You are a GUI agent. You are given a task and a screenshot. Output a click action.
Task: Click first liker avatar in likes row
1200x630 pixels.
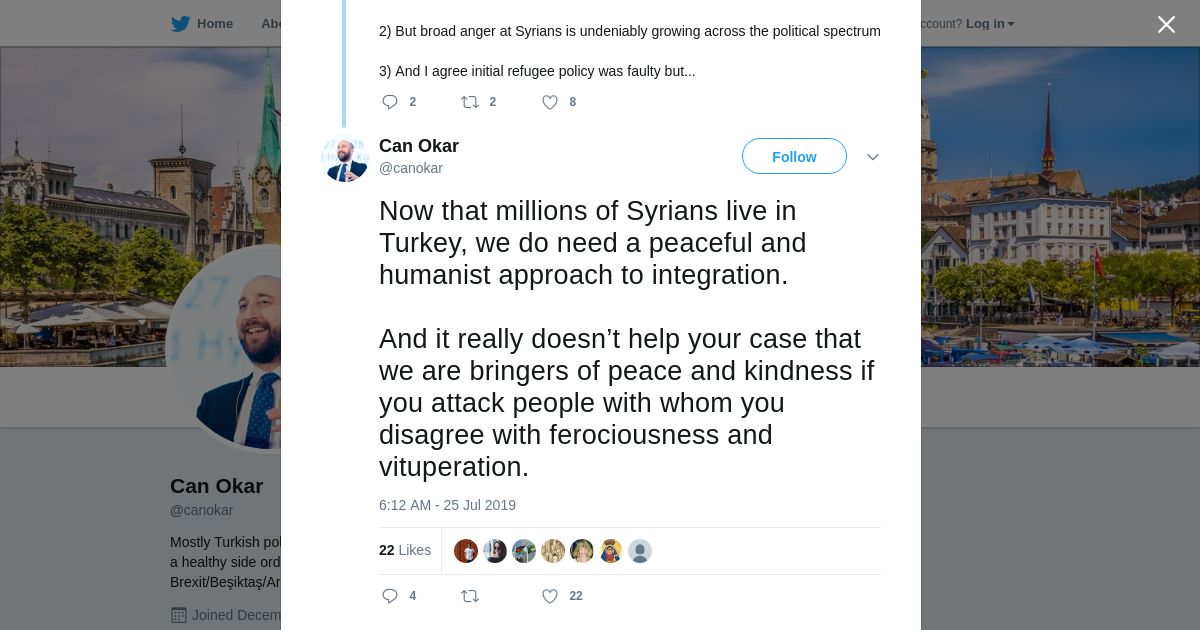tap(466, 551)
